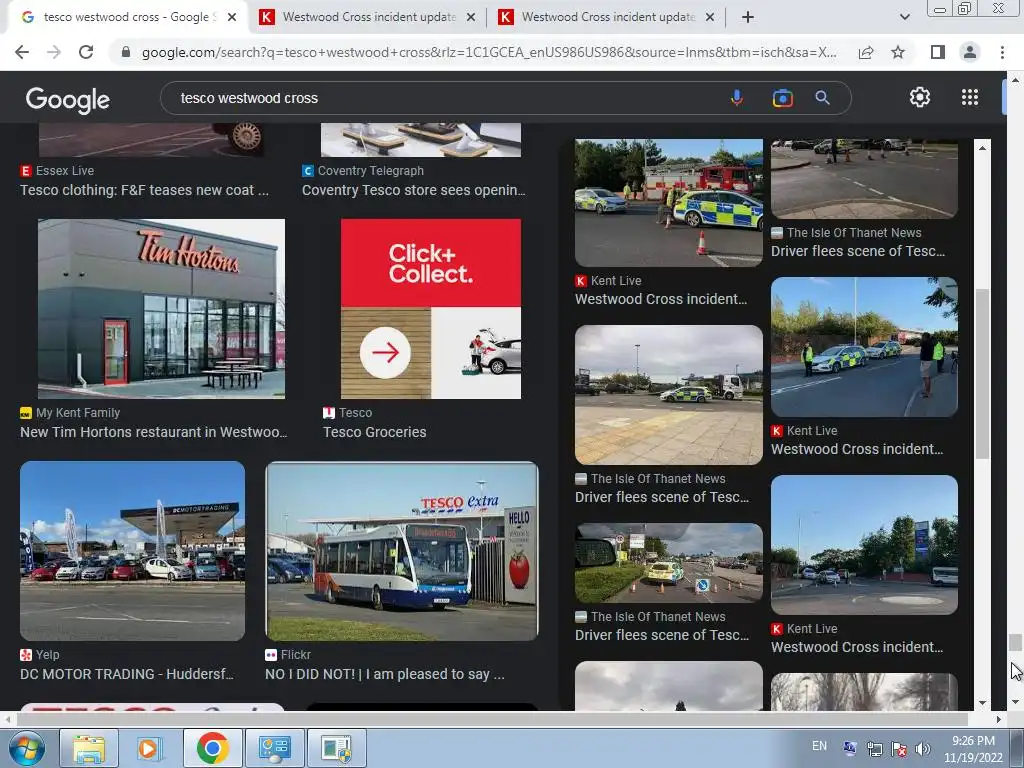Image resolution: width=1024 pixels, height=768 pixels.
Task: Switch to the third tab, Westwood Cross incident update
Action: click(608, 17)
